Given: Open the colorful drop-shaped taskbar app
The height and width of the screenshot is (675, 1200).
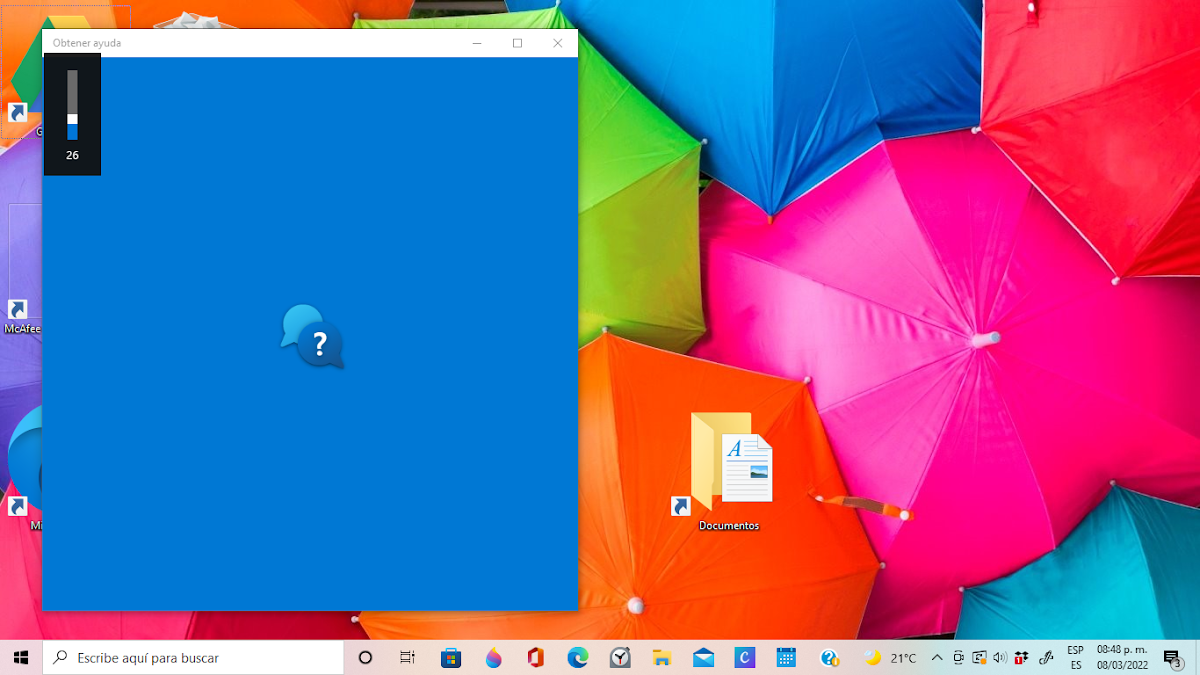Looking at the screenshot, I should 493,657.
